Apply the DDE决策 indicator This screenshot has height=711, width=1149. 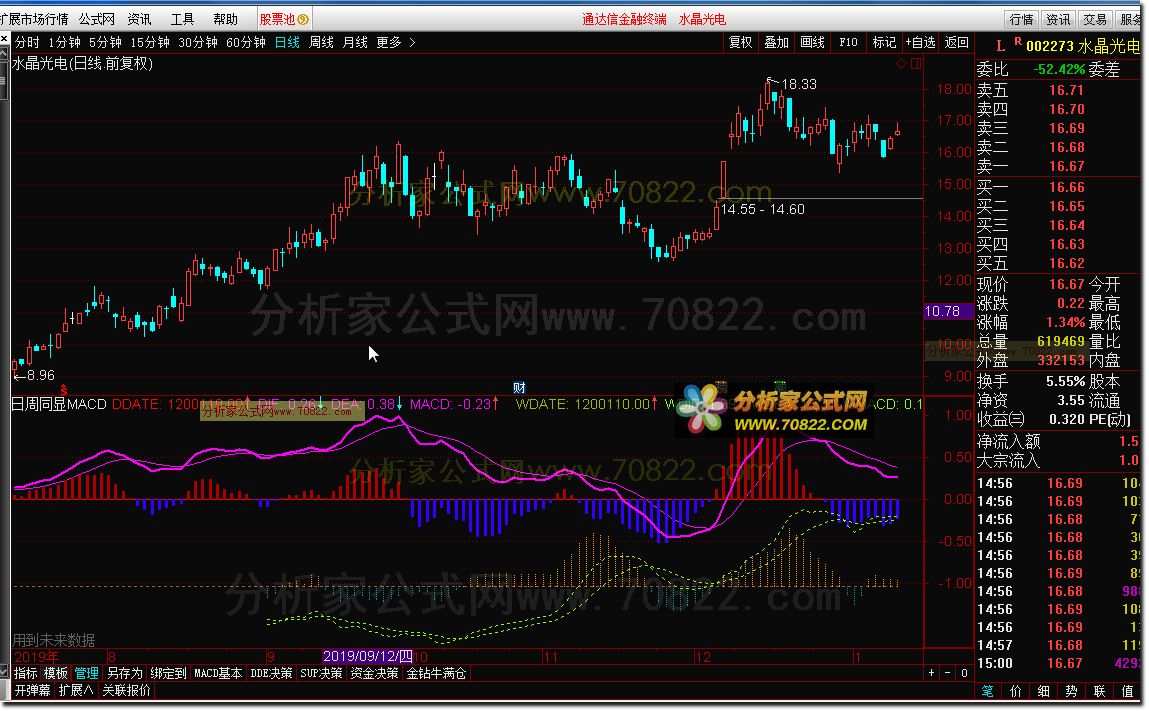point(271,673)
